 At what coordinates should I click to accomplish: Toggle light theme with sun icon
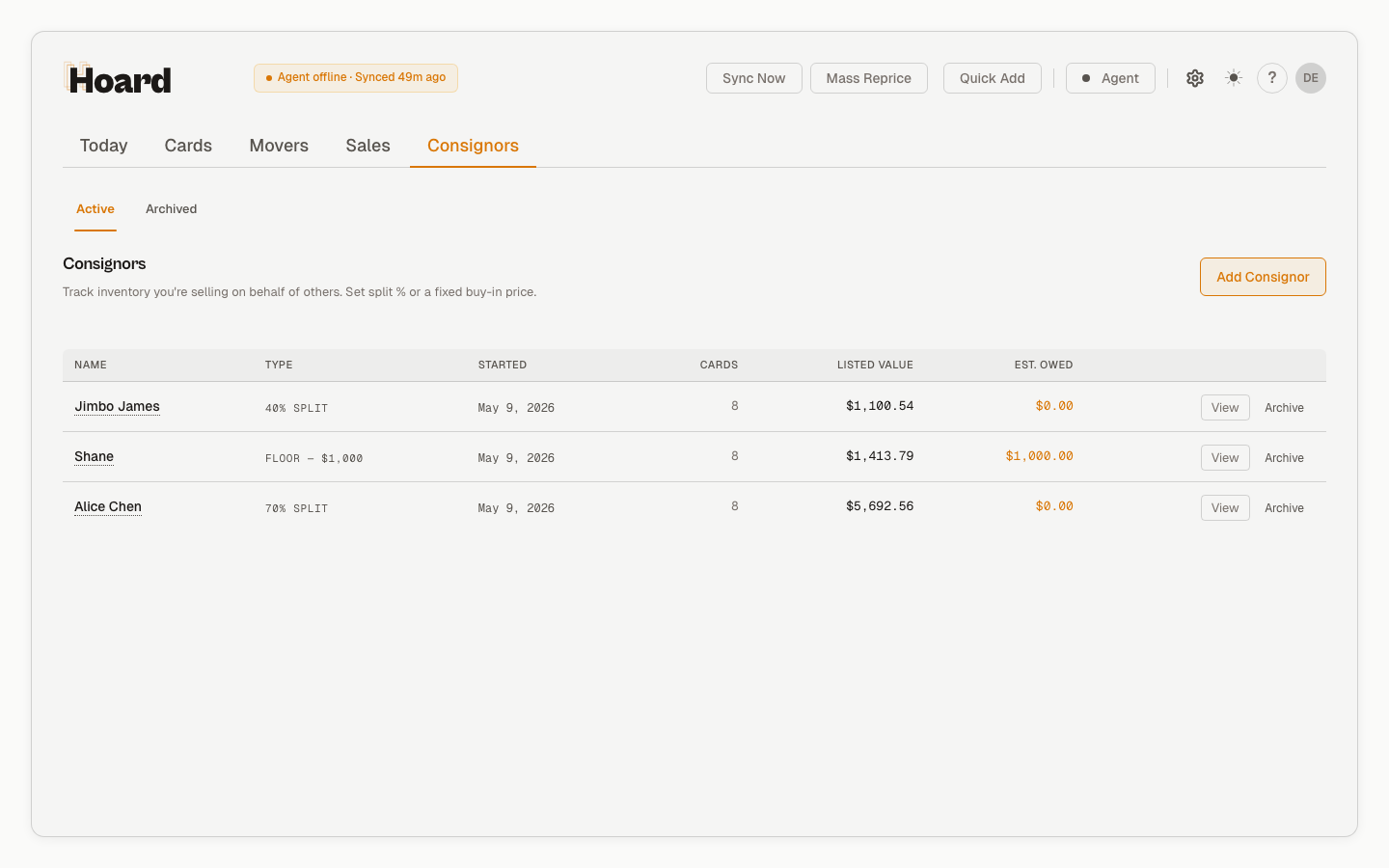[1234, 78]
